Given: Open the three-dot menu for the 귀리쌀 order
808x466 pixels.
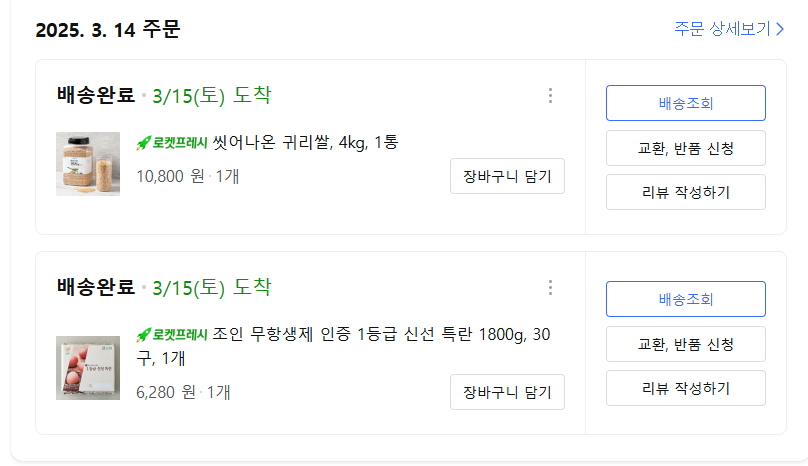Looking at the screenshot, I should (550, 96).
